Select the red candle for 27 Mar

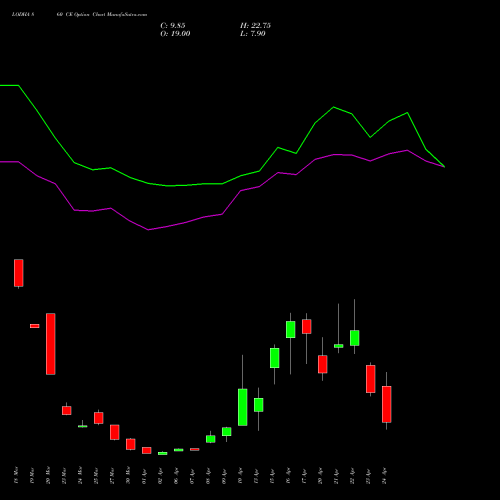coord(115,432)
